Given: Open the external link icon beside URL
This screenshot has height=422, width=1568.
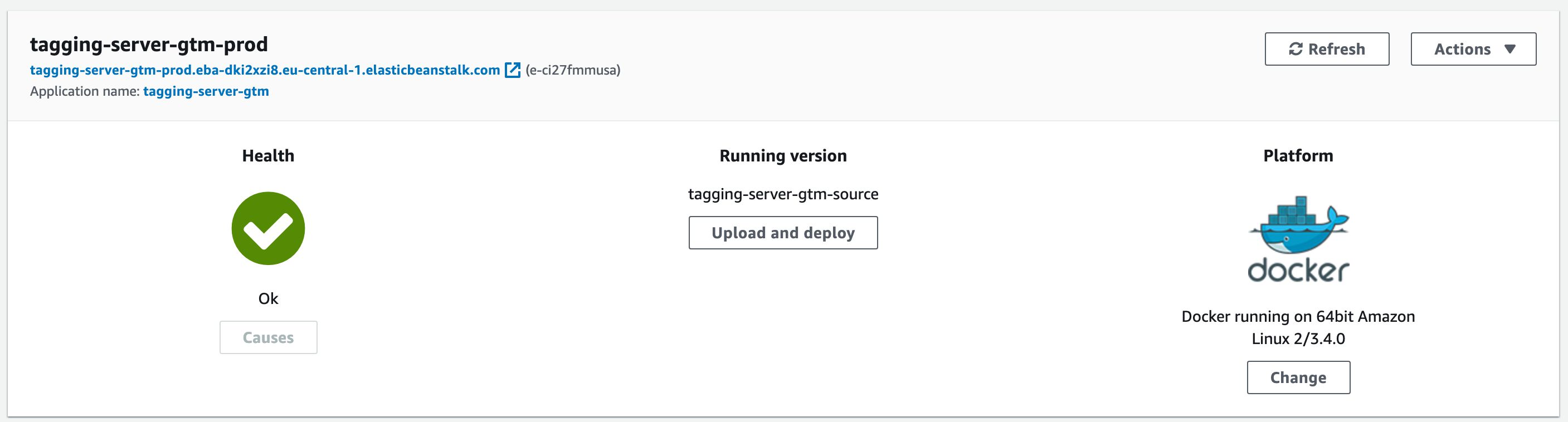Looking at the screenshot, I should pos(513,70).
